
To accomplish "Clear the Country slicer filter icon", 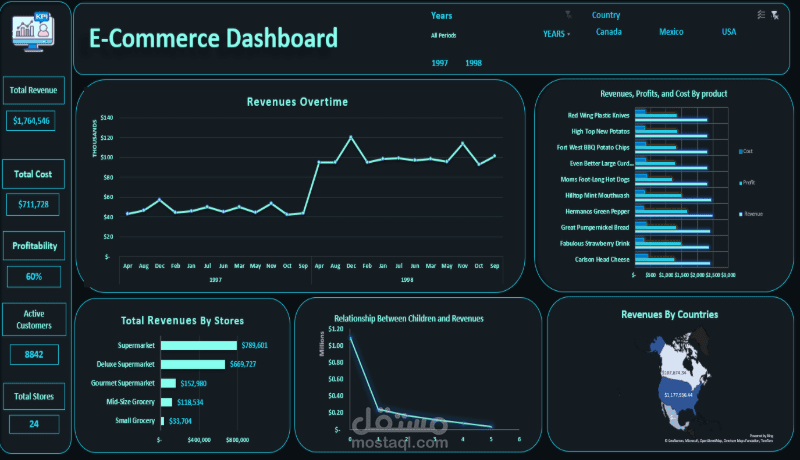I will 775,15.
